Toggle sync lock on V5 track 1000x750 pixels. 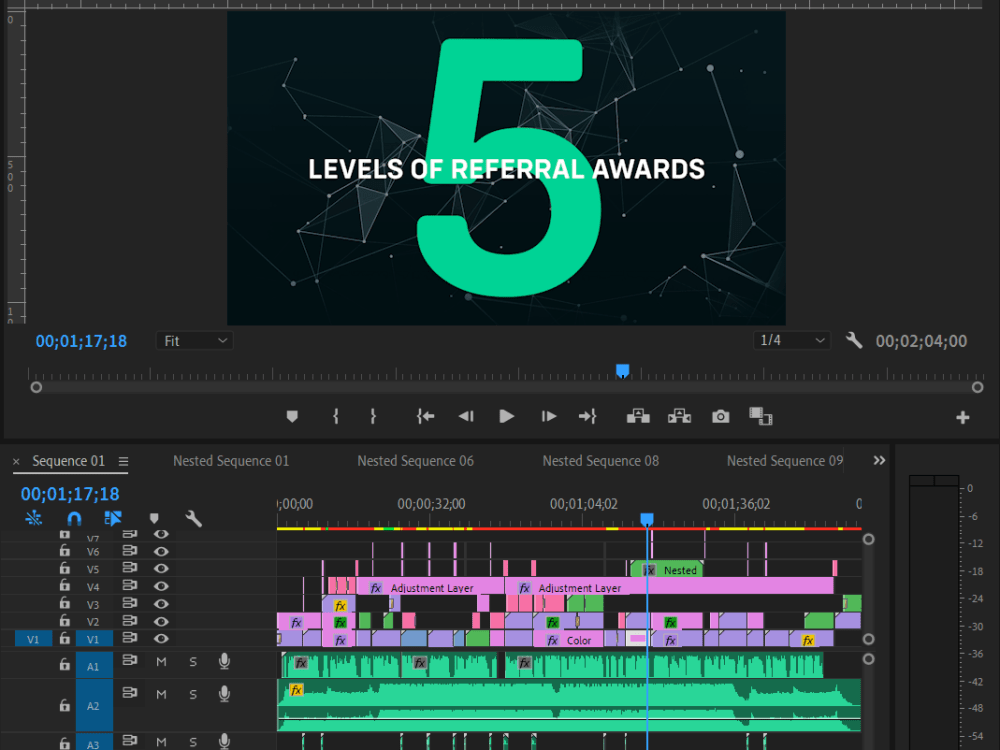[129, 568]
